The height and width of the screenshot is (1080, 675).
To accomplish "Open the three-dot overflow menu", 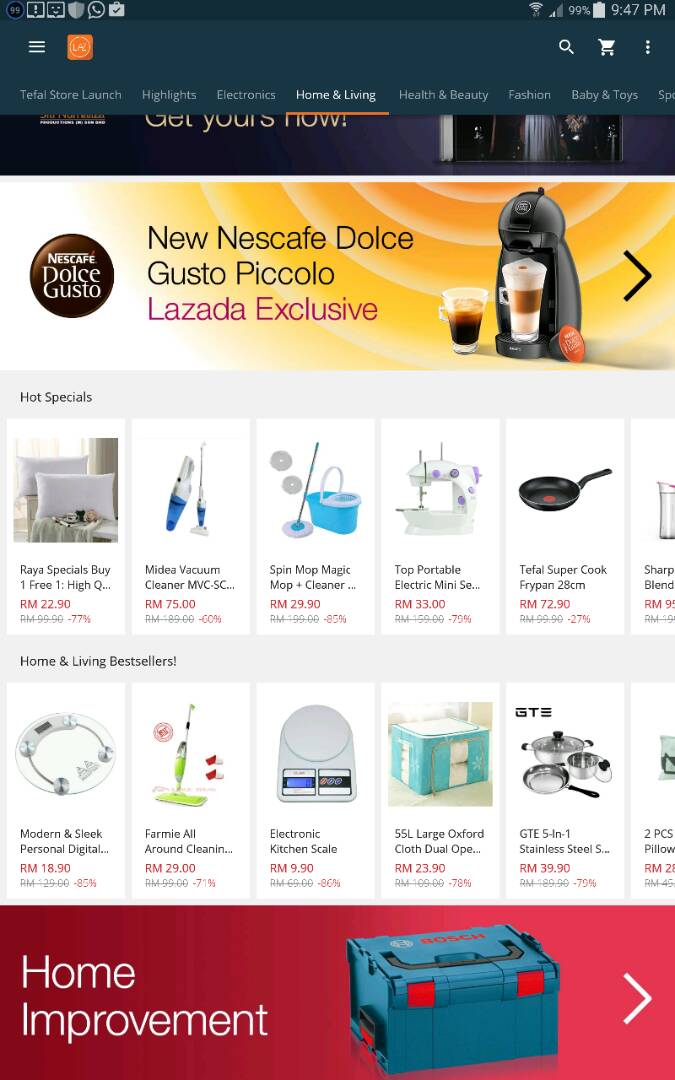I will point(647,47).
